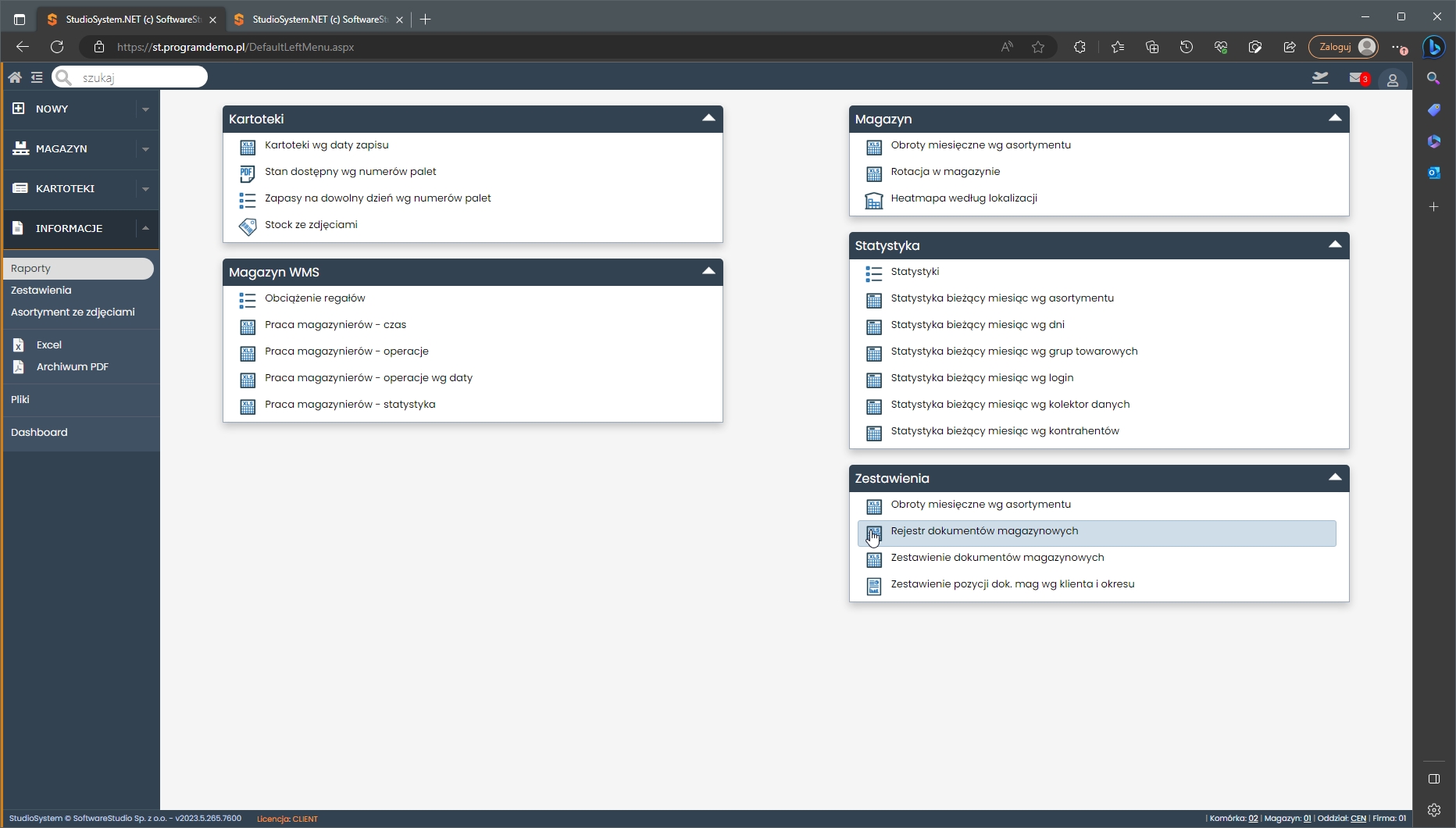Click the airplane icon in the app header
This screenshot has width=1456, height=828.
coord(1320,77)
